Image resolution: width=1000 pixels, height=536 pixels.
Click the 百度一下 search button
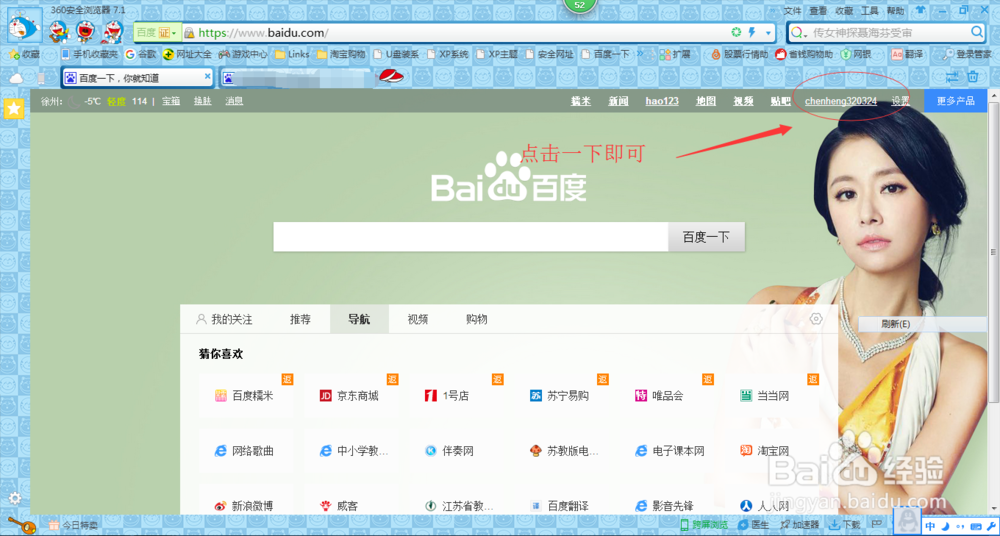click(706, 237)
